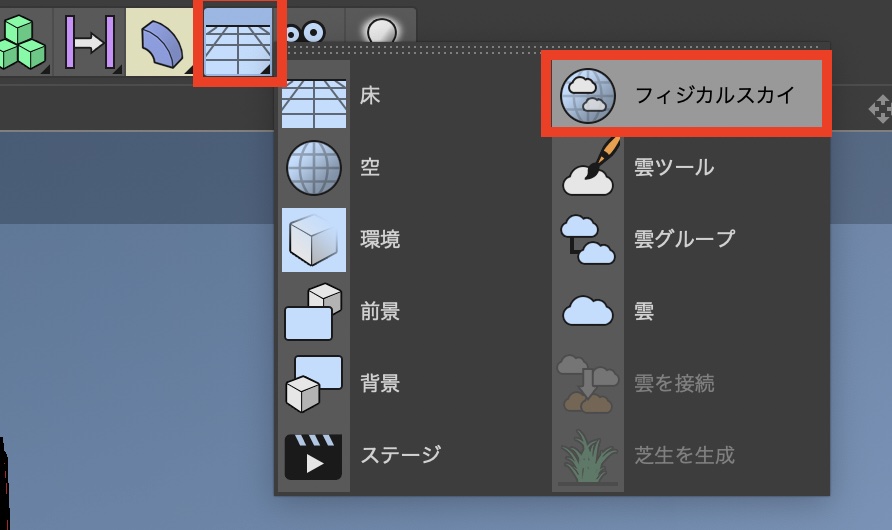The width and height of the screenshot is (892, 530).
Task: Activate the 雲ツール cloud brush tool
Action: tap(673, 168)
